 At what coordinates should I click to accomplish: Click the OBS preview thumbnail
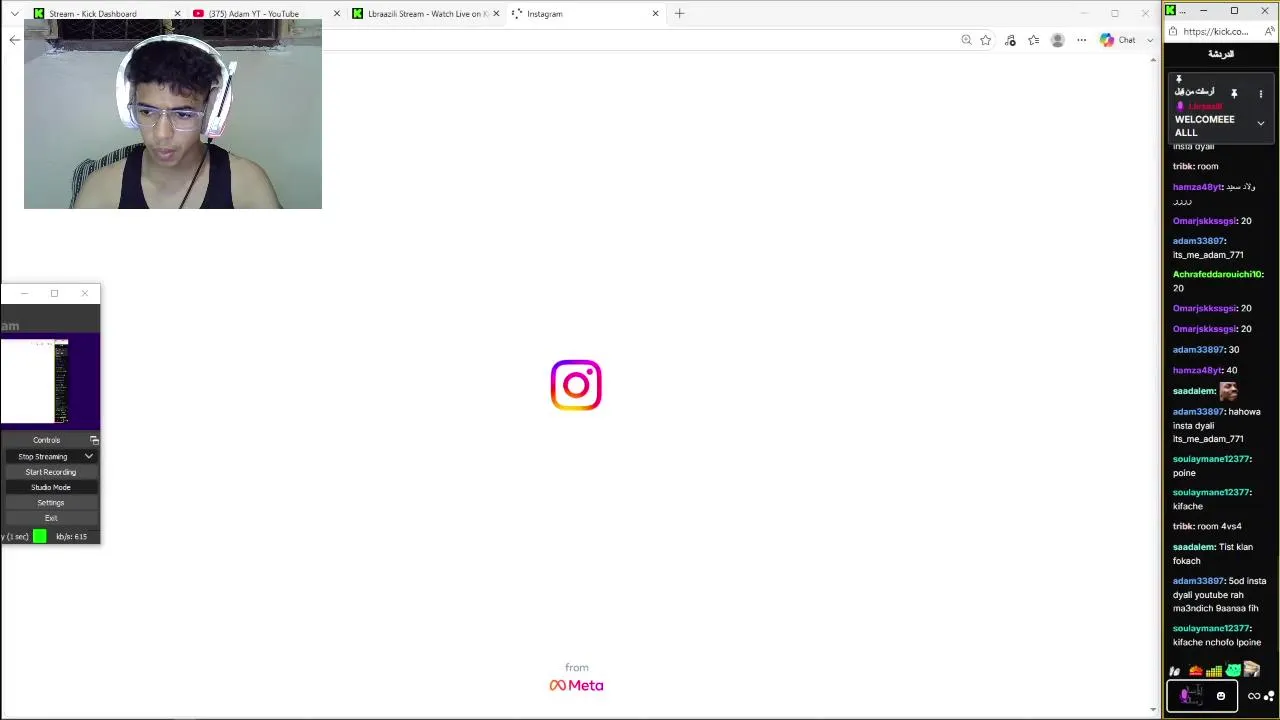35,381
